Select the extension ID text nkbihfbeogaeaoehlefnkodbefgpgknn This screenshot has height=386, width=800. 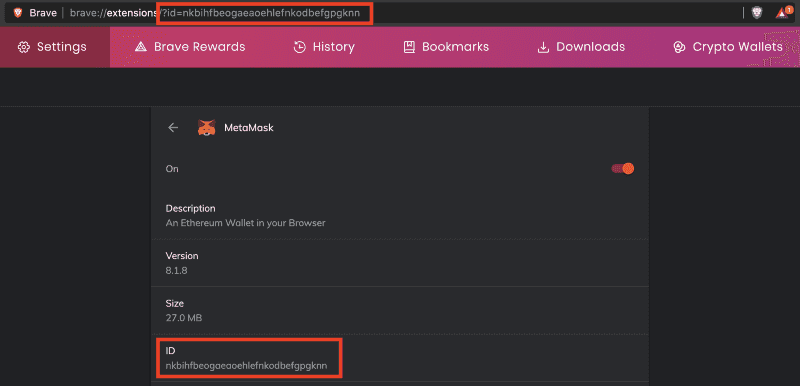click(246, 366)
